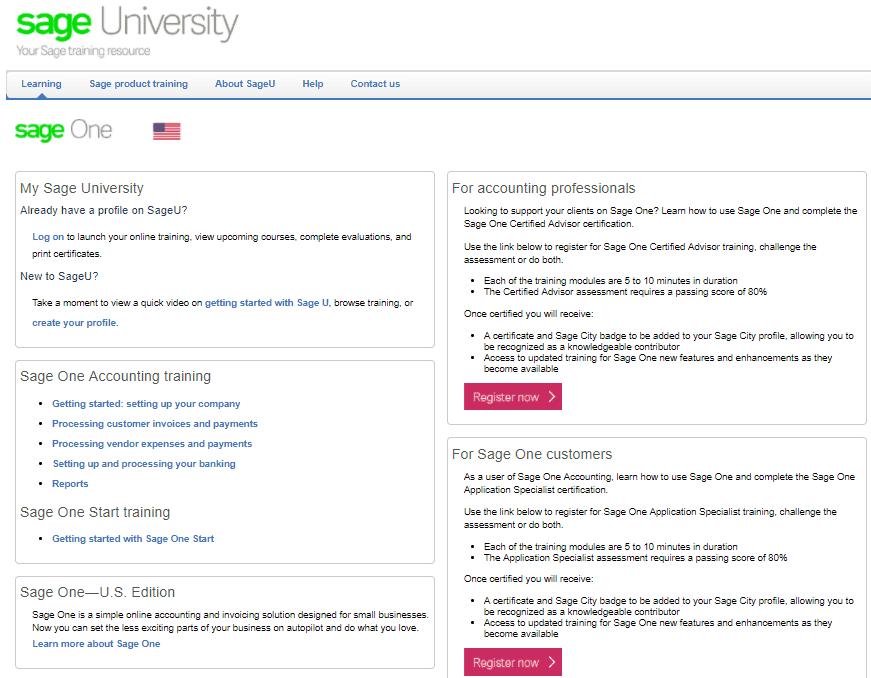871x678 pixels.
Task: Open the About SageU page
Action: [x=244, y=84]
